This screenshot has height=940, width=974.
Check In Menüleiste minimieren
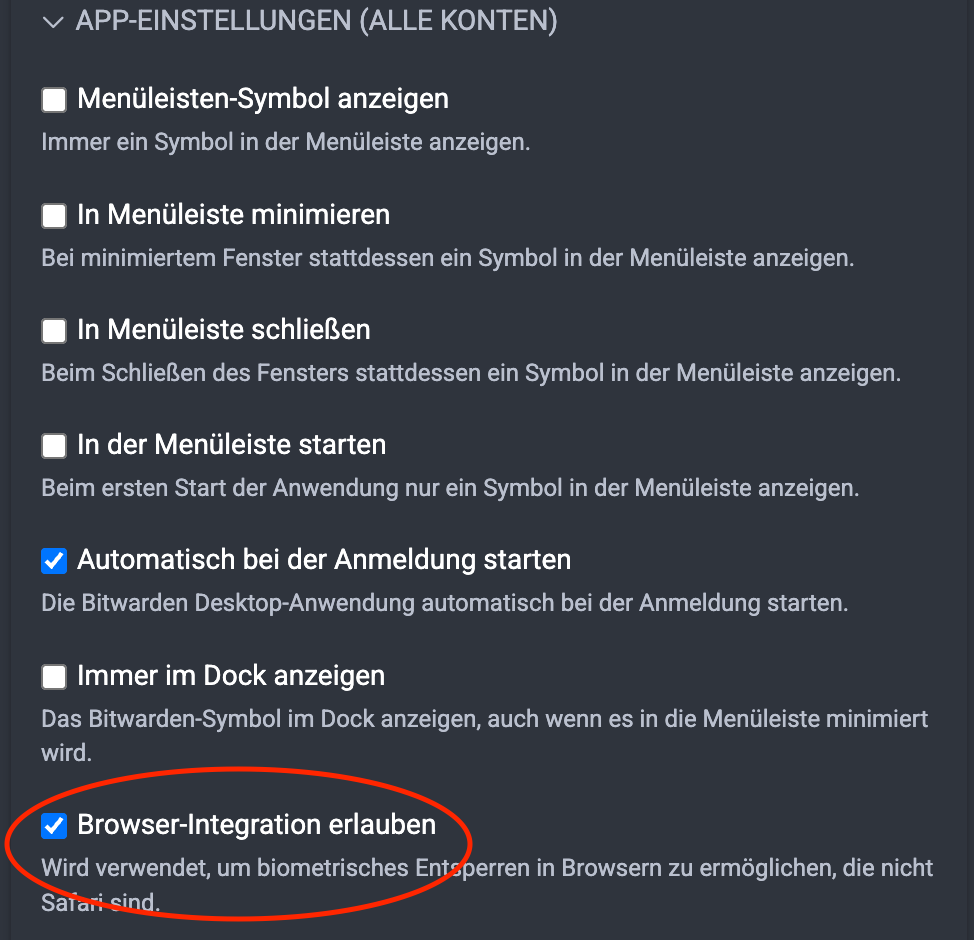tap(53, 215)
